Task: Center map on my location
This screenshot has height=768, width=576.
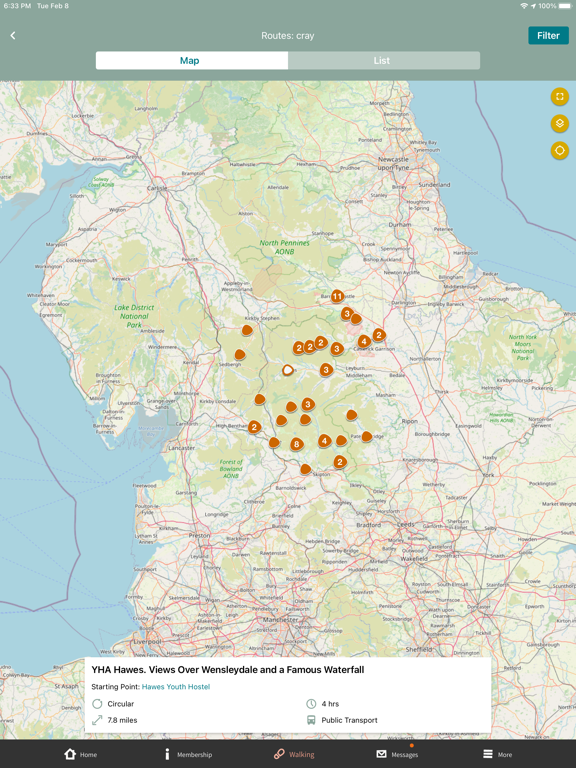Action: click(x=559, y=150)
